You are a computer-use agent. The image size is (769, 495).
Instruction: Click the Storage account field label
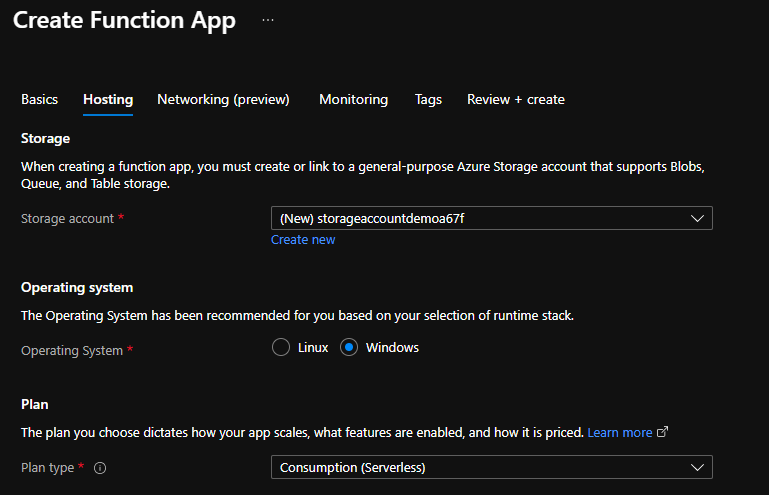(x=66, y=218)
